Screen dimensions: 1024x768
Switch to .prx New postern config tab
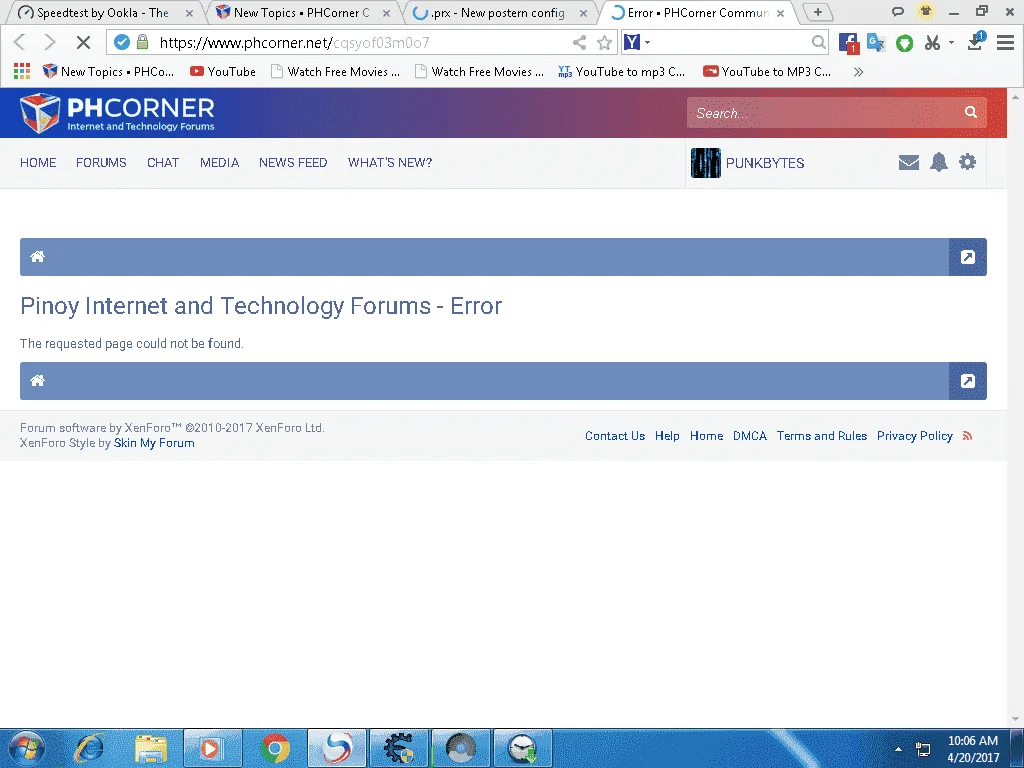500,12
